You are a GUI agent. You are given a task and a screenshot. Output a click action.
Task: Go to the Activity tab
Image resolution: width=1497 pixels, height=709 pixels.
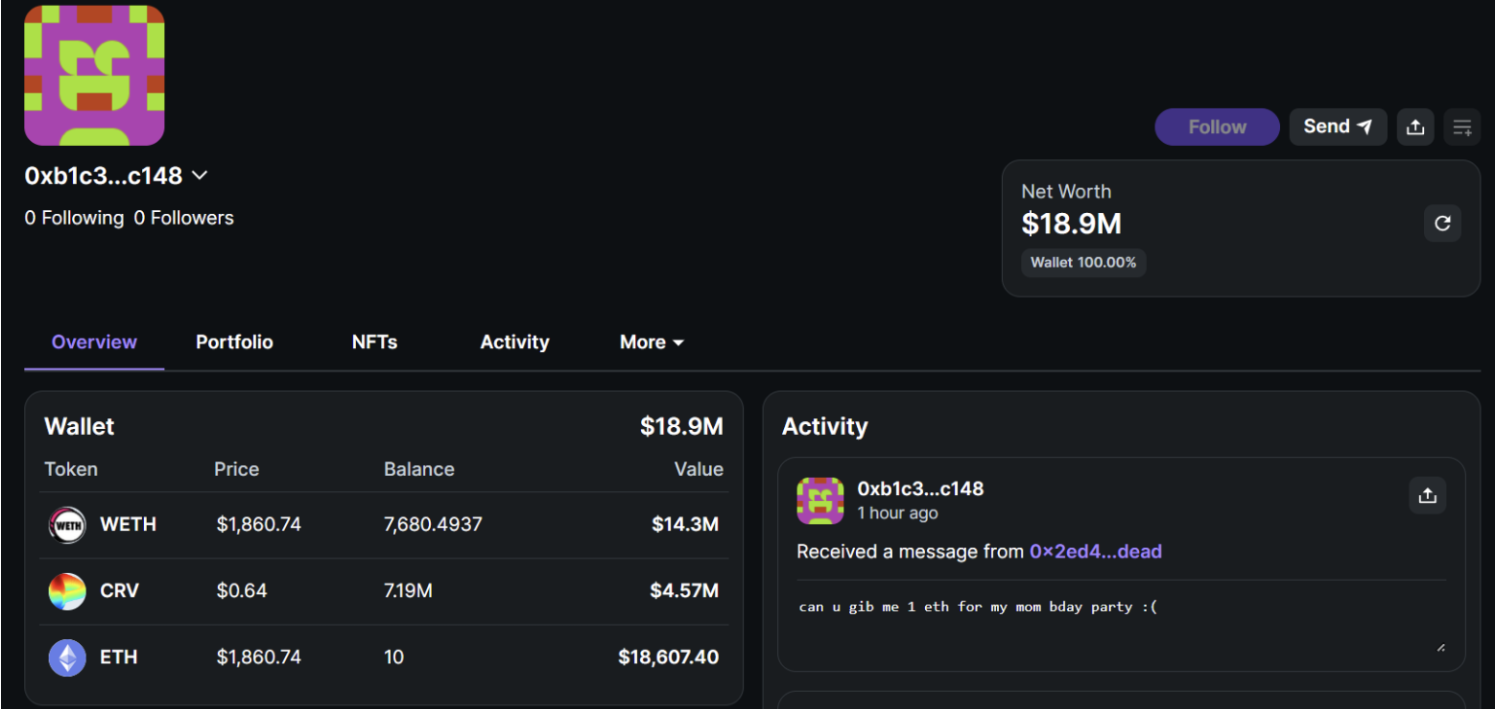coord(514,342)
